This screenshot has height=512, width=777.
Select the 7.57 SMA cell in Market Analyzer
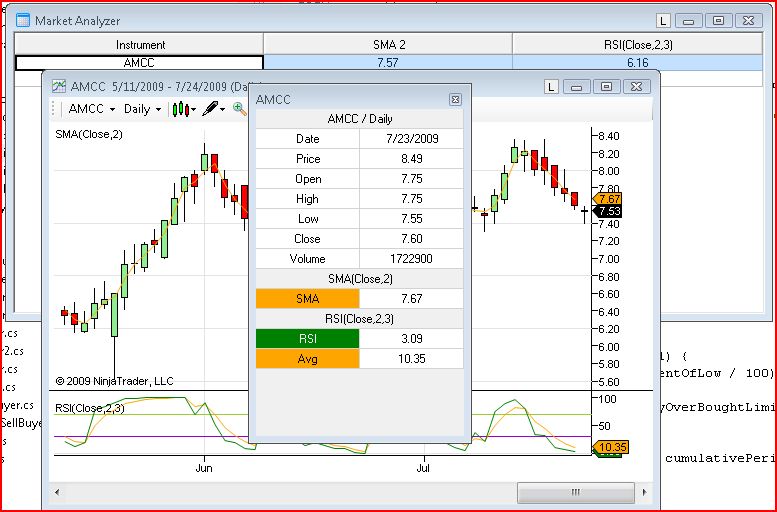tap(388, 63)
